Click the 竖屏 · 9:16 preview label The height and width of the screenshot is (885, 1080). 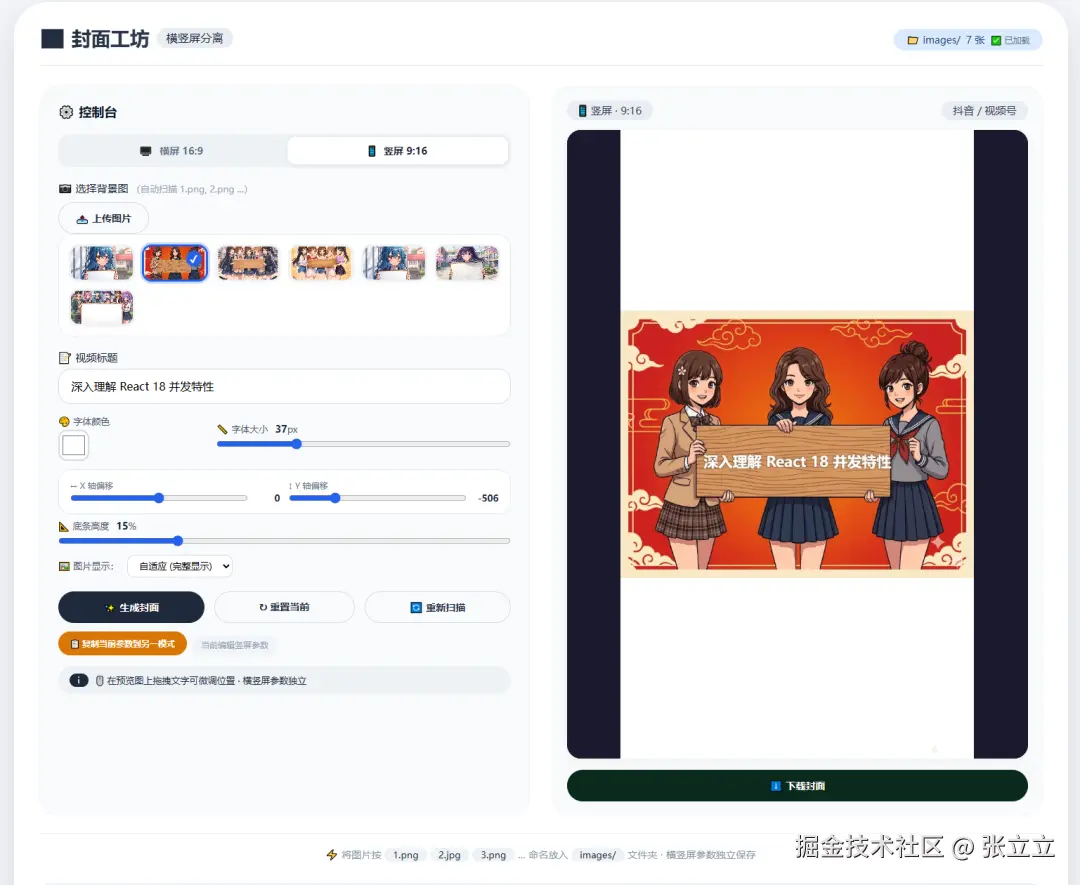coord(610,111)
